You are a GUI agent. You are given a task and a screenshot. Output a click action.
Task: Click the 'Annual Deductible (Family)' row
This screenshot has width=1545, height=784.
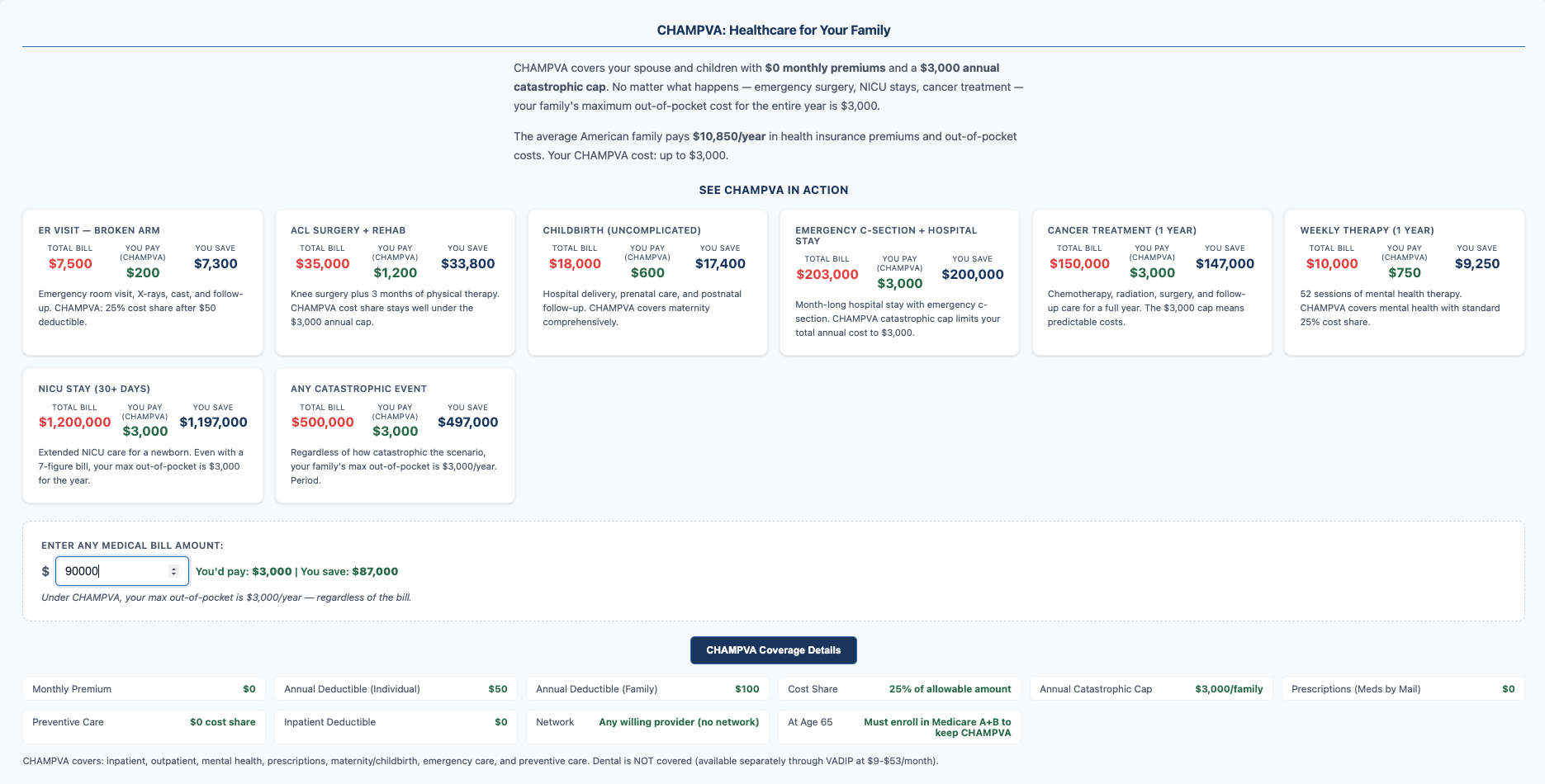coord(647,689)
